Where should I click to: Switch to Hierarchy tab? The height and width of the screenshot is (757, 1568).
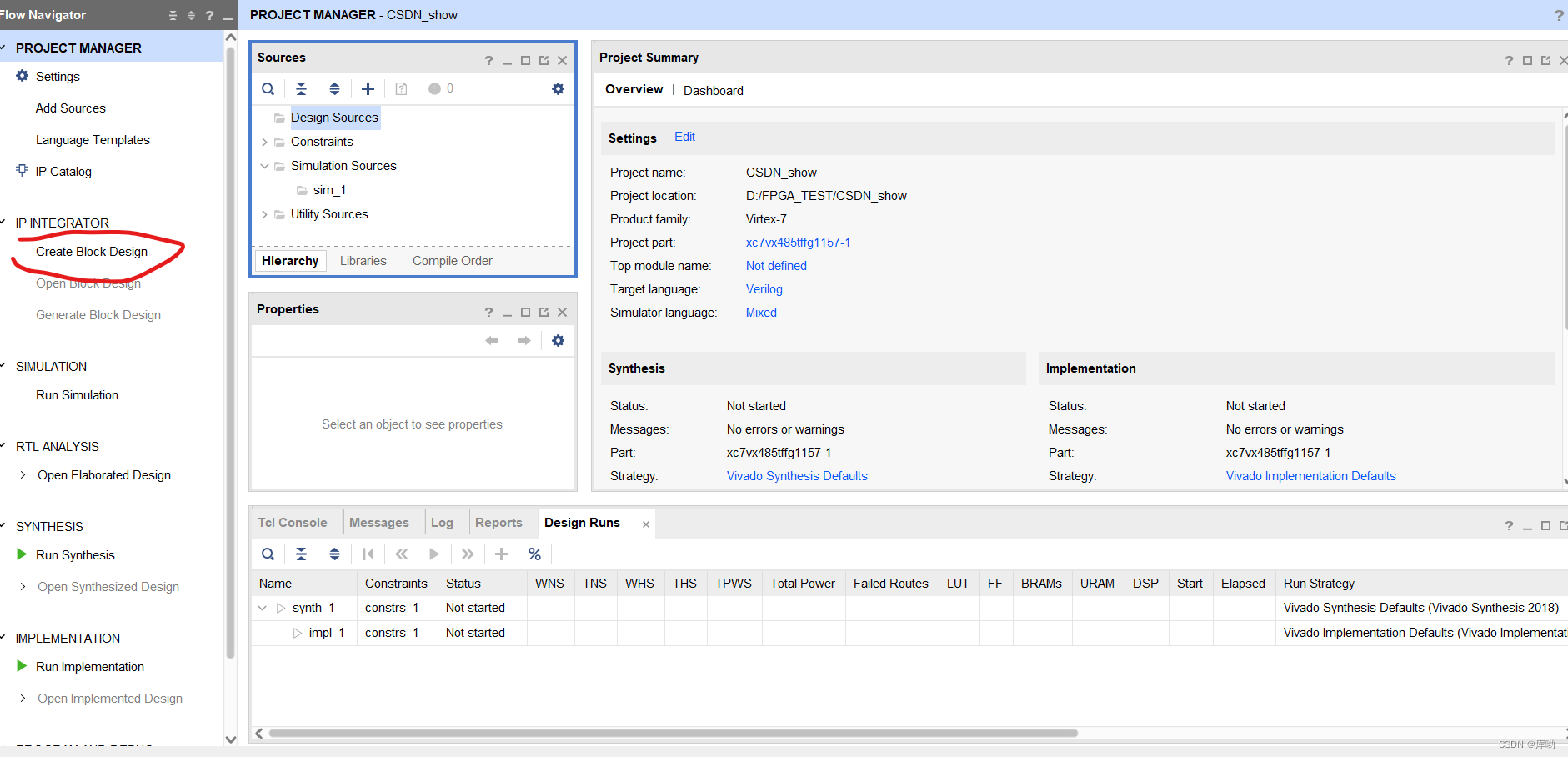pos(290,261)
